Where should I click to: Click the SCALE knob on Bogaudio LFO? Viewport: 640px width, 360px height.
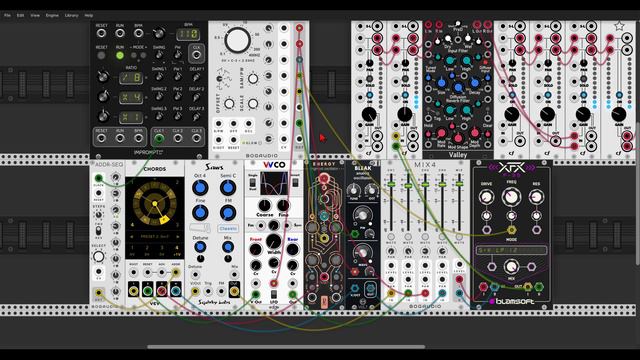tap(253, 104)
